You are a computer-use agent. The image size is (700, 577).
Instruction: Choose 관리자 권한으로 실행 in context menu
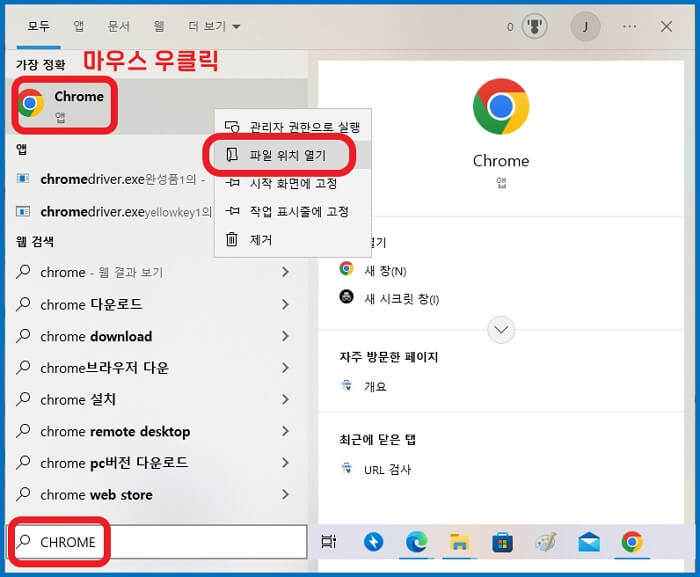pos(293,127)
